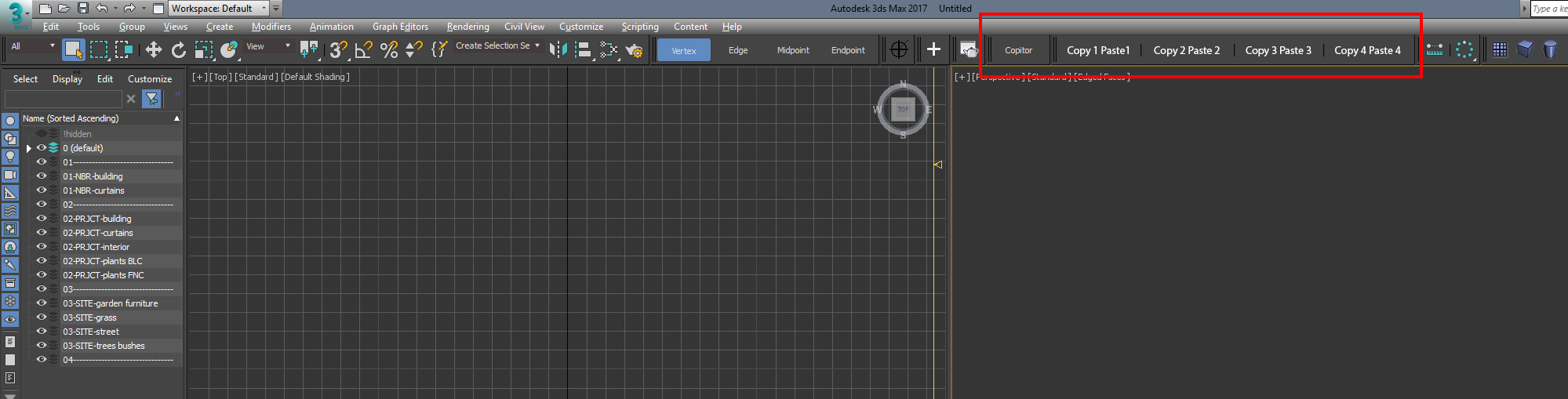The width and height of the screenshot is (1568, 399).
Task: Click the Vertex snap button
Action: (x=683, y=50)
